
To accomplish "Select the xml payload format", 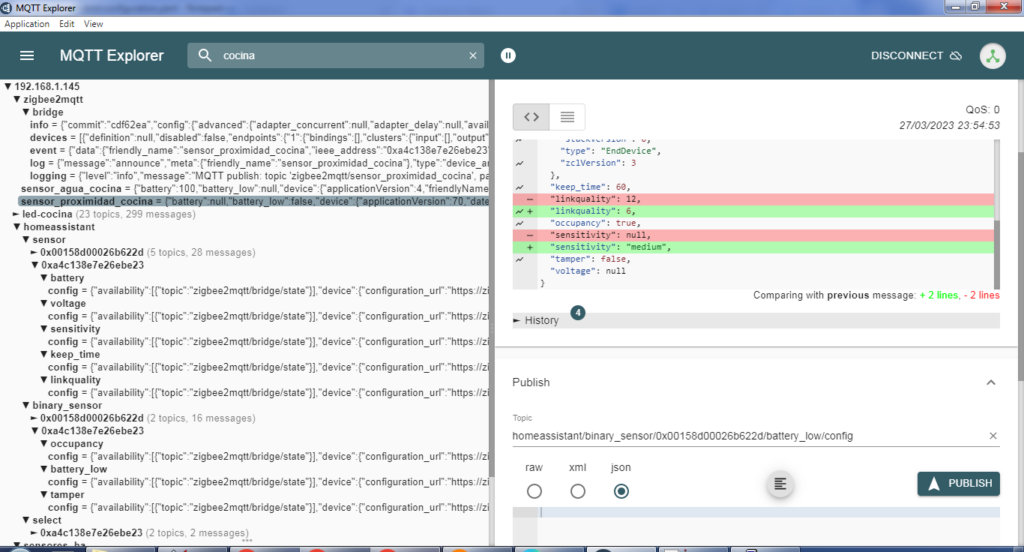I will coord(577,491).
